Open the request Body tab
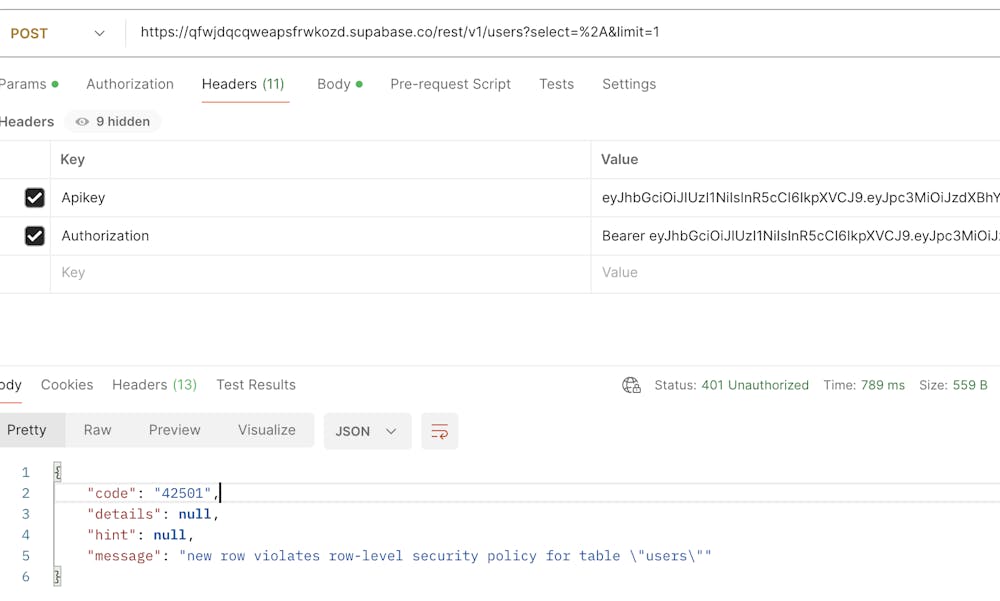Screen dimensions: 1000x601 pos(339,84)
